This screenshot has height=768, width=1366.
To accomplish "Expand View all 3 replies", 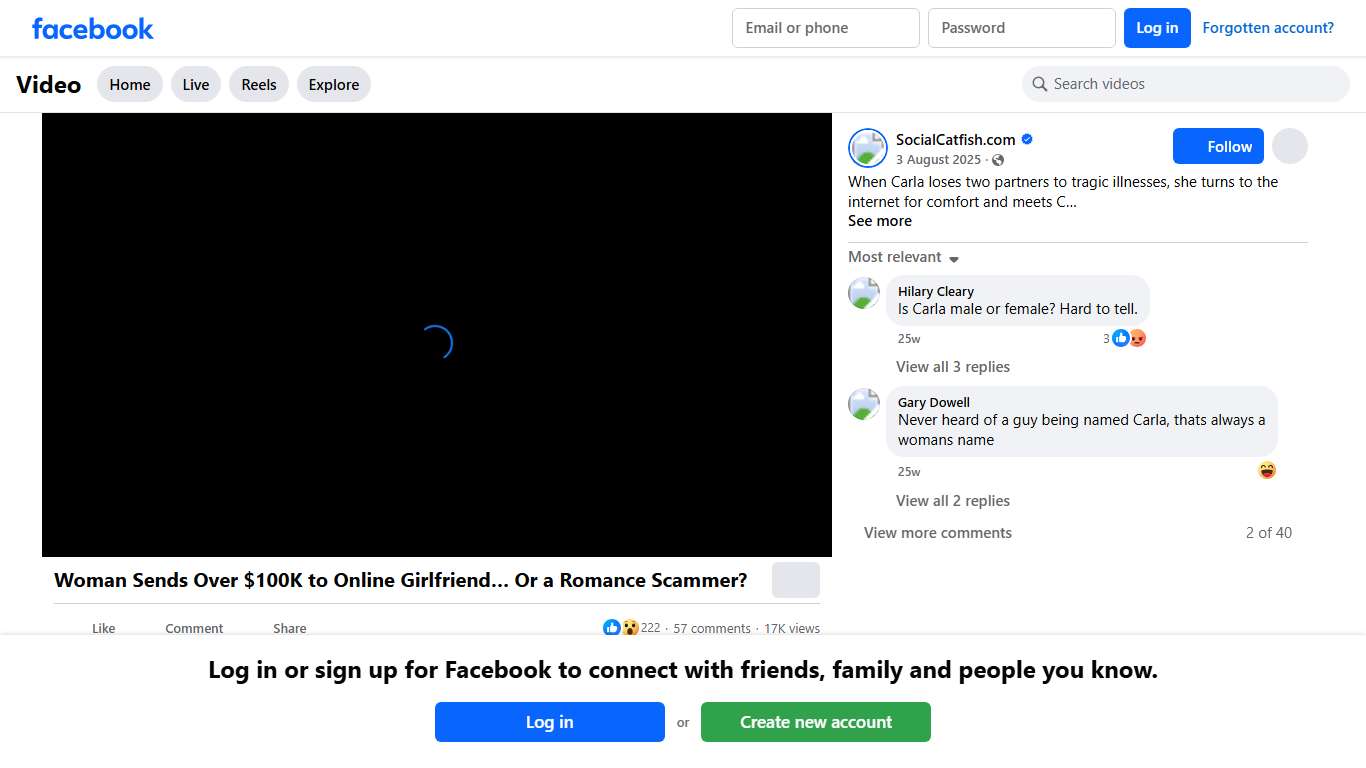I will tap(952, 367).
